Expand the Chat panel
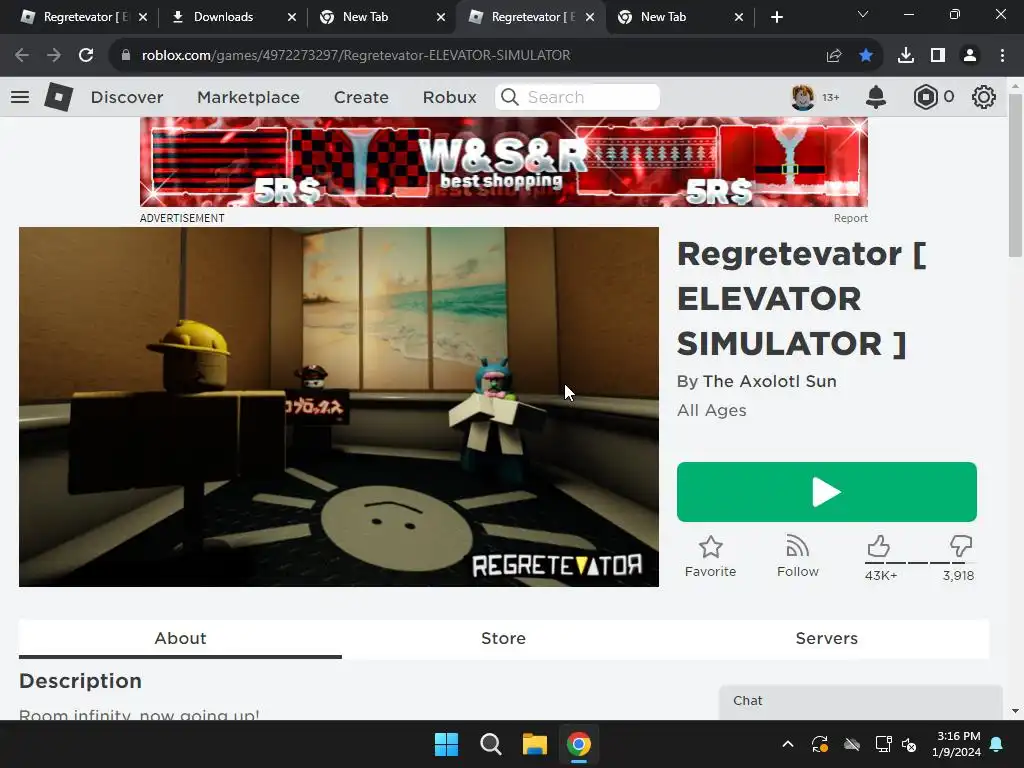This screenshot has width=1024, height=768. 861,701
